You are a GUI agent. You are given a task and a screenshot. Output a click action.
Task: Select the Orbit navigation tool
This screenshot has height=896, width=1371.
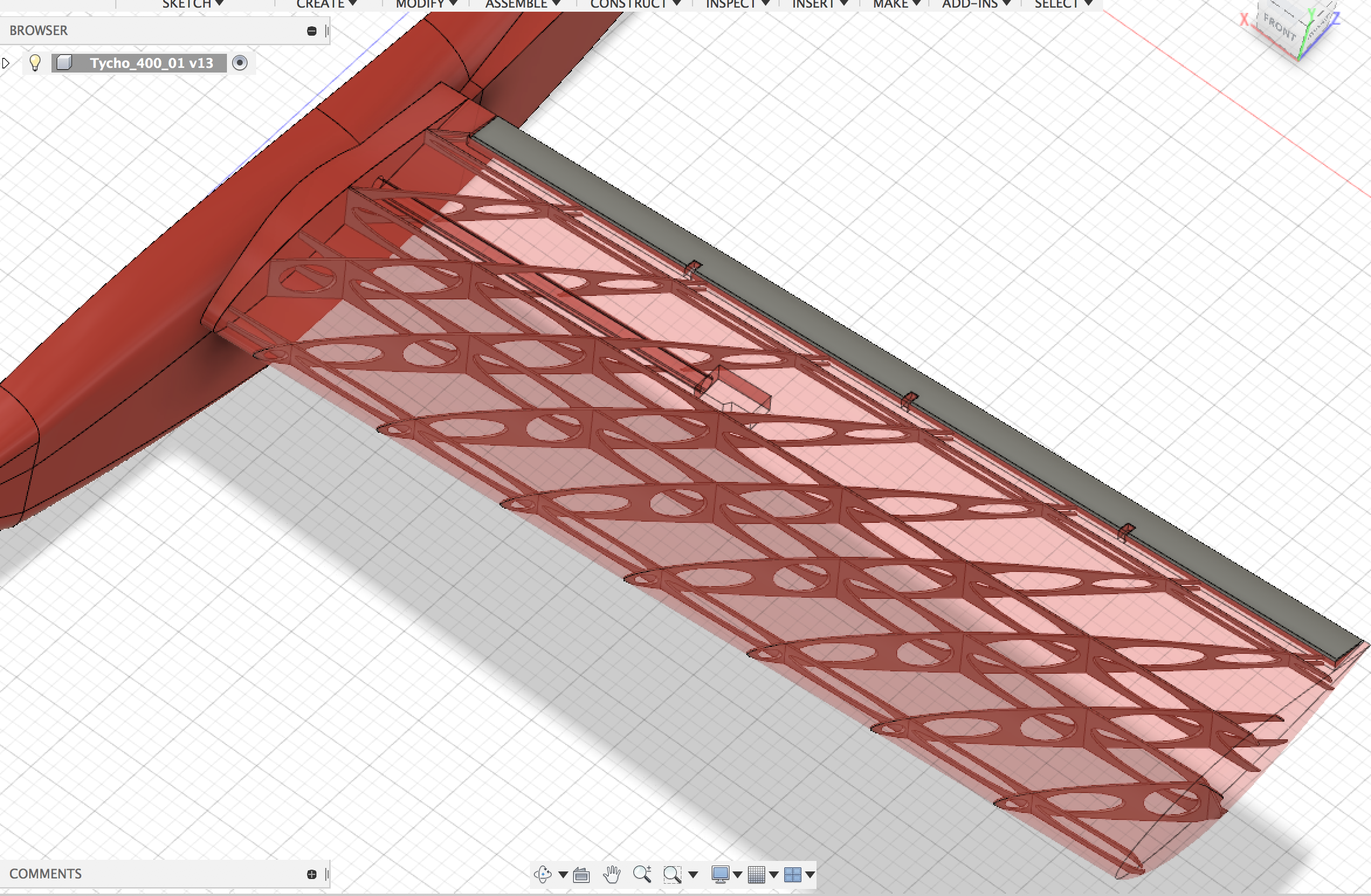tap(542, 874)
